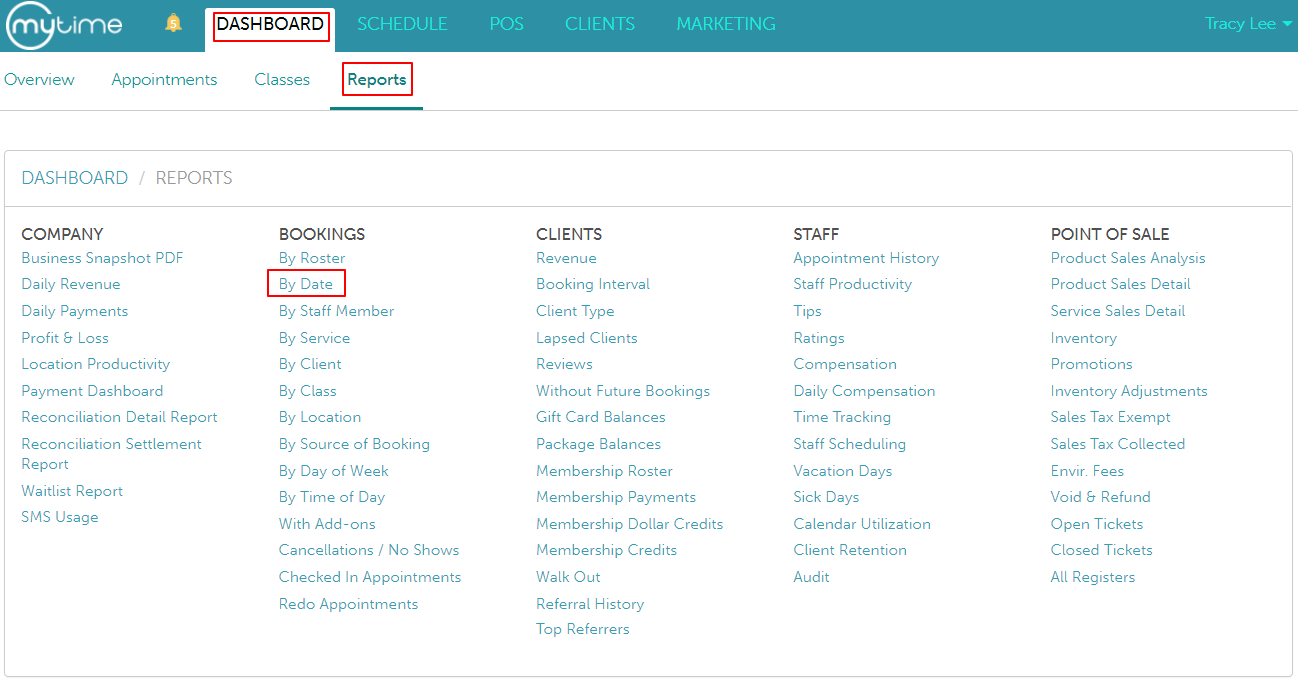Open the Gift Card Balances report
The image size is (1298, 682).
click(x=601, y=417)
